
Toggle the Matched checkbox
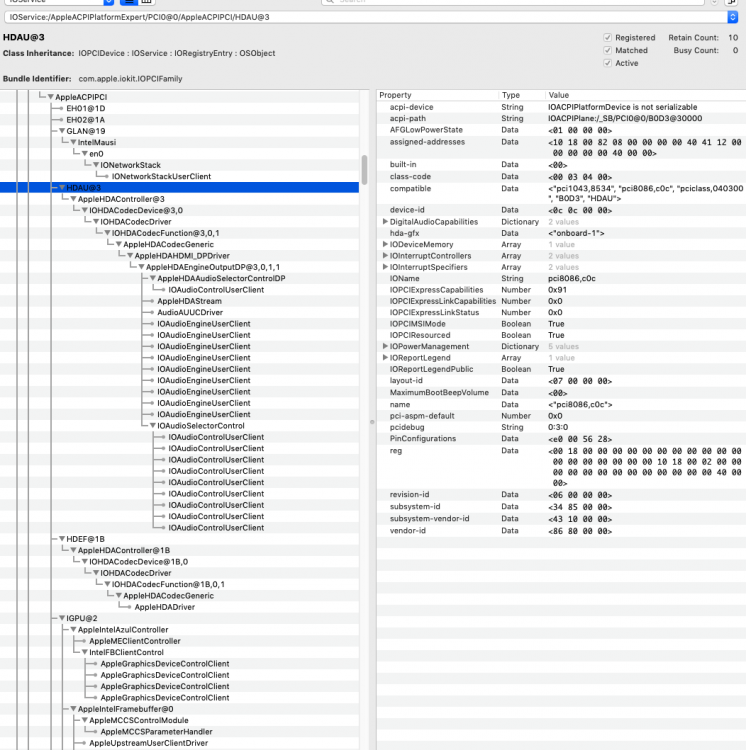[607, 50]
